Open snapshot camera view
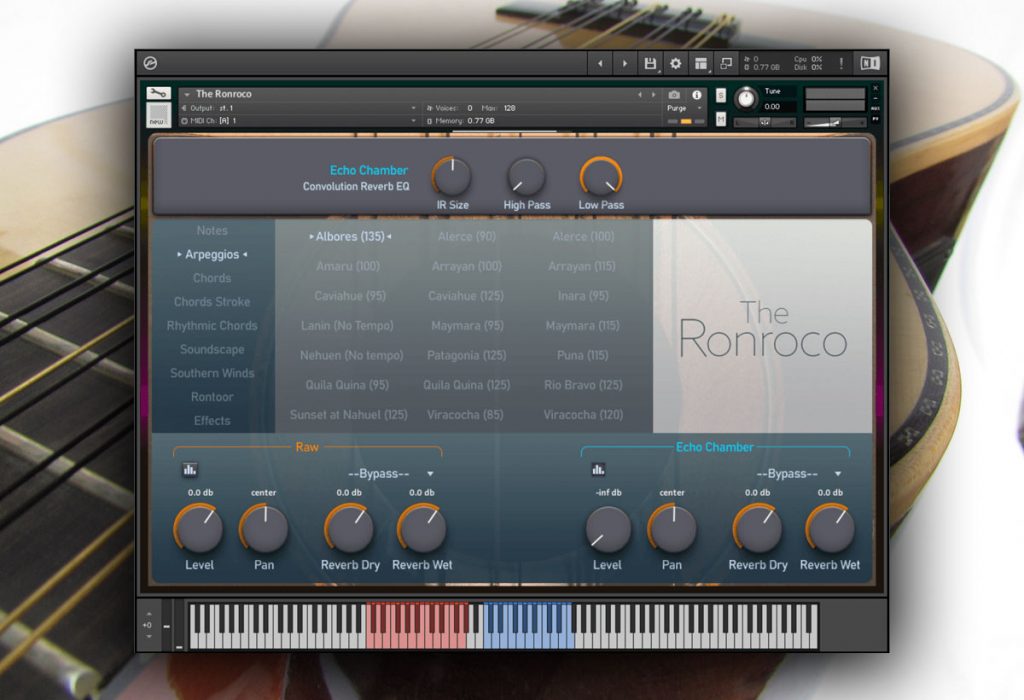Screen dimensions: 1024x700 point(674,95)
